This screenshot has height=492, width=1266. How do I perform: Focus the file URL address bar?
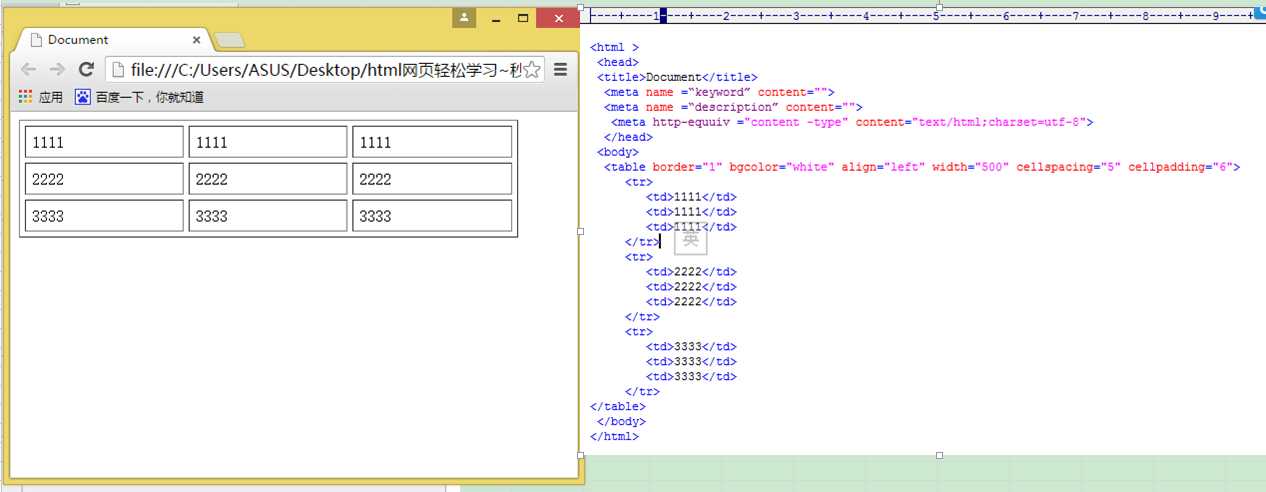pos(325,69)
